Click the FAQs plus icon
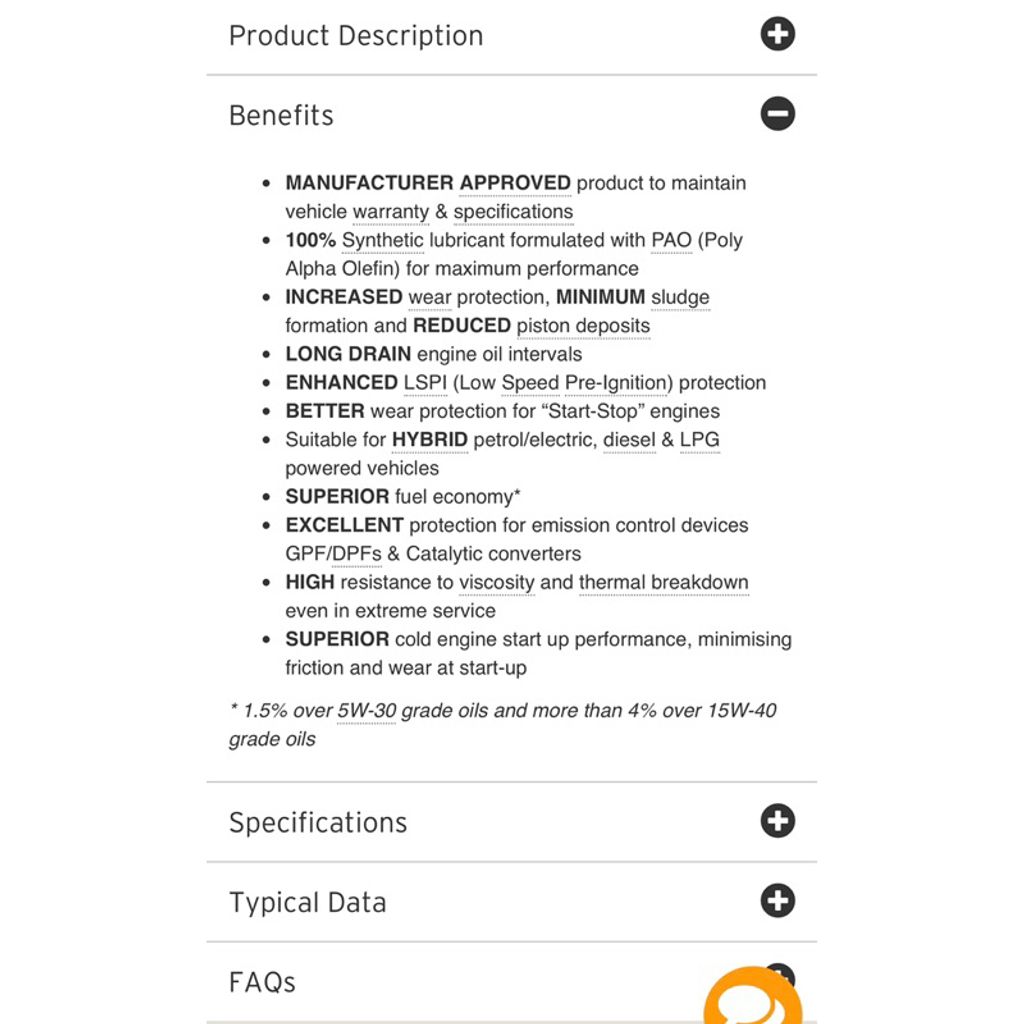This screenshot has height=1024, width=1024. [780, 973]
